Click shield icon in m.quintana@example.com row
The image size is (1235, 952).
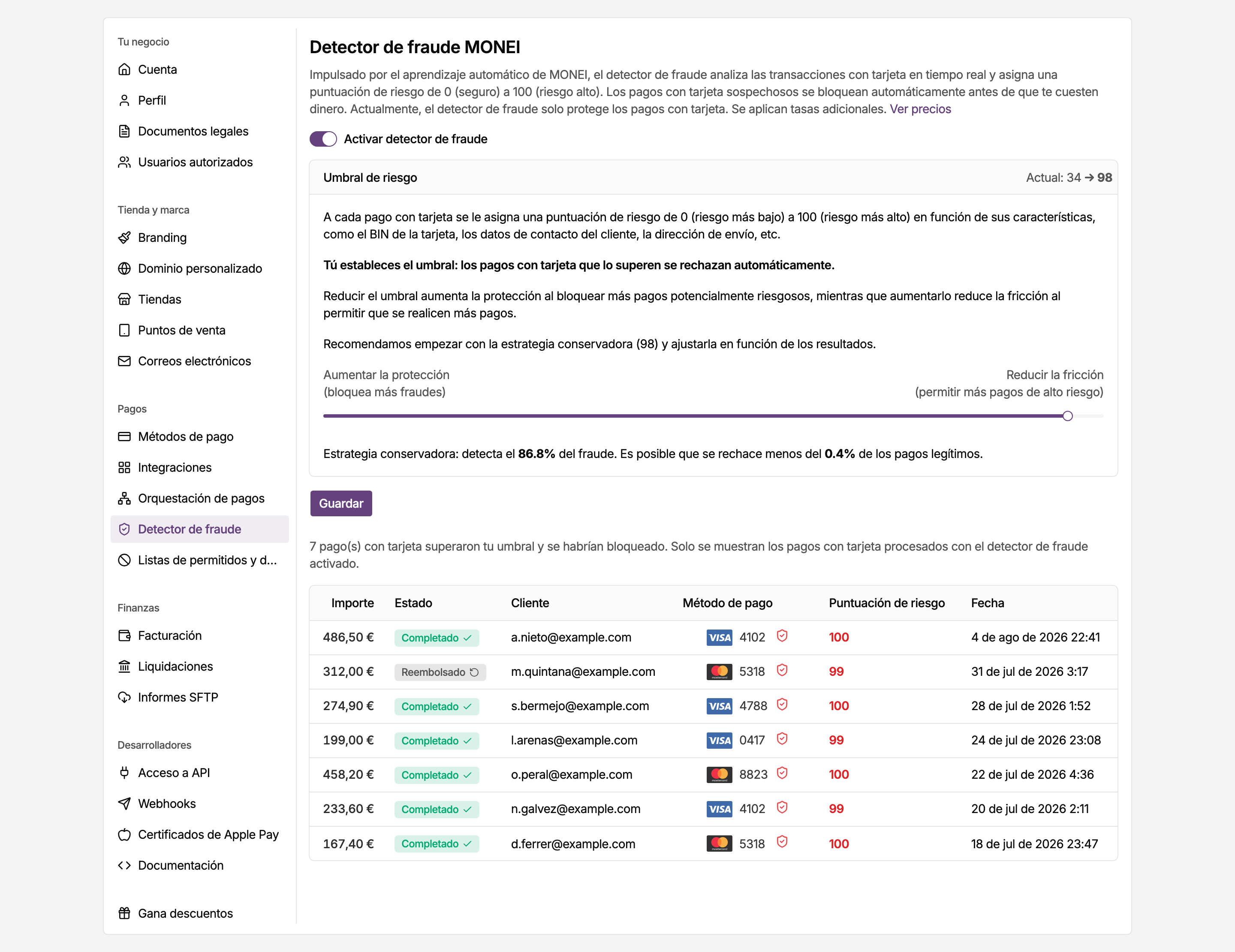[x=782, y=670]
